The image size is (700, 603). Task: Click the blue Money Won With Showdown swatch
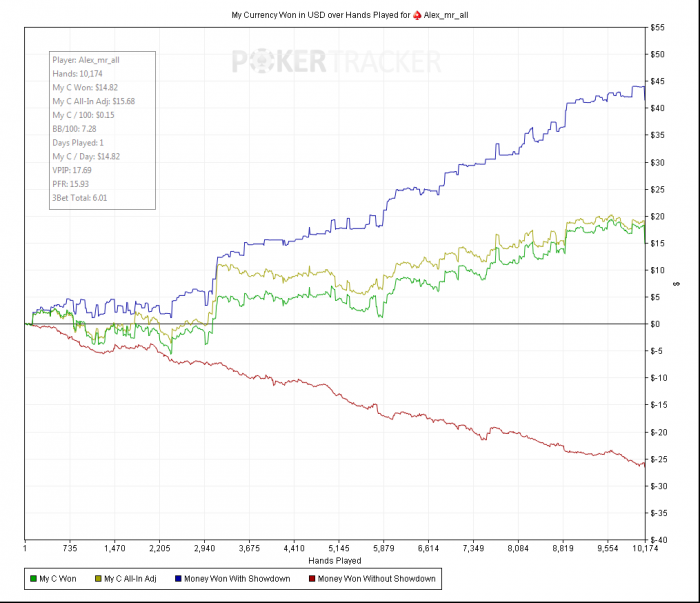(x=179, y=579)
